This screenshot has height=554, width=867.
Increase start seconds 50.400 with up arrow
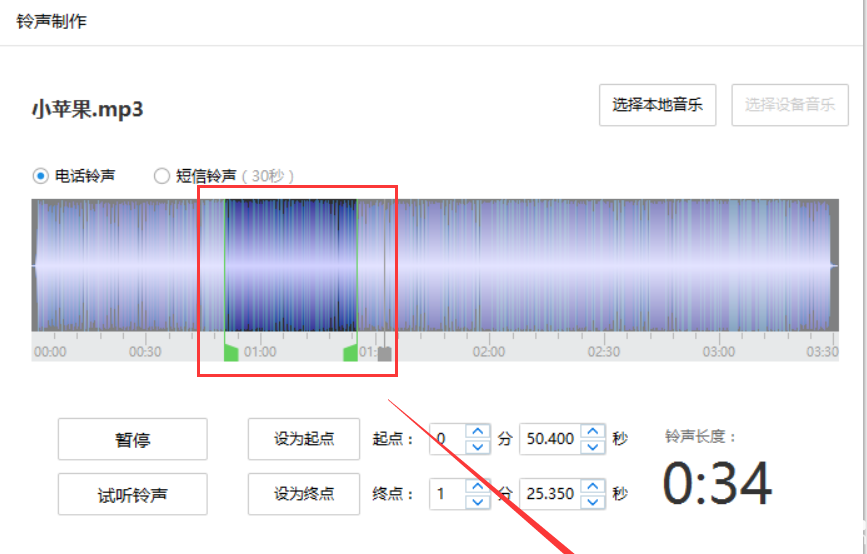[593, 431]
